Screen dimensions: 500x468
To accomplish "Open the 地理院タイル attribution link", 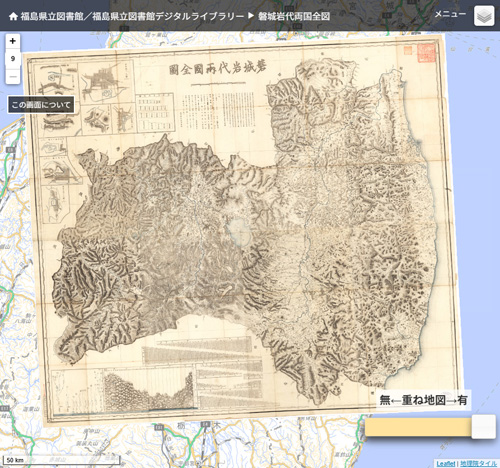I will [x=478, y=464].
